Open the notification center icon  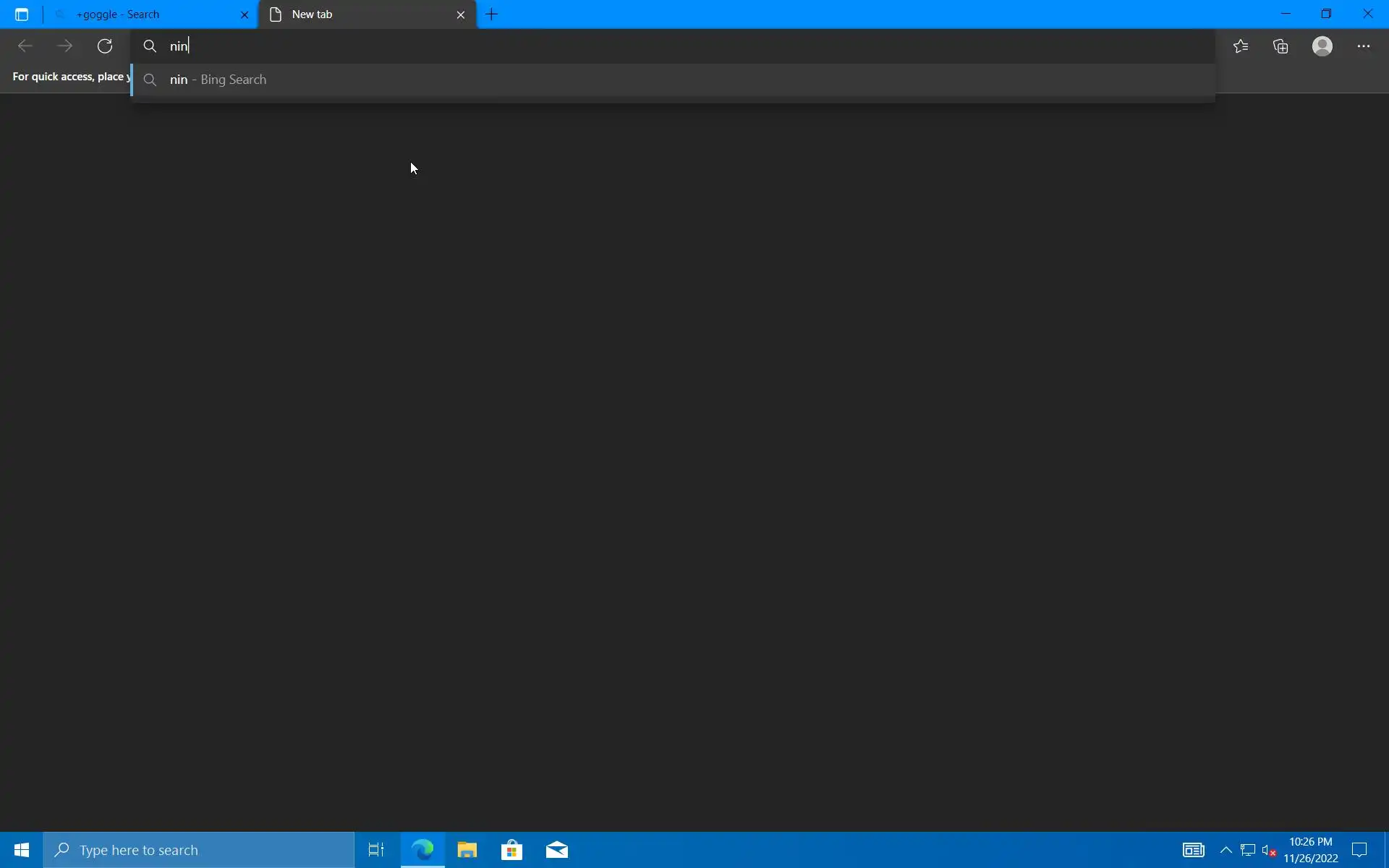(x=1359, y=850)
